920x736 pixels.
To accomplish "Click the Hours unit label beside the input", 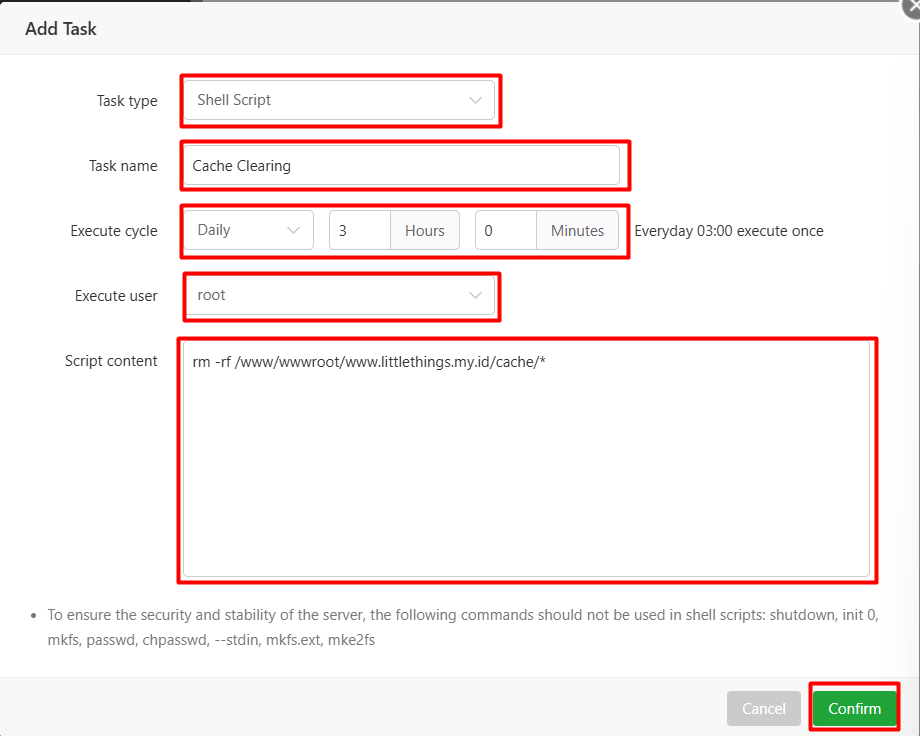I will click(x=425, y=230).
